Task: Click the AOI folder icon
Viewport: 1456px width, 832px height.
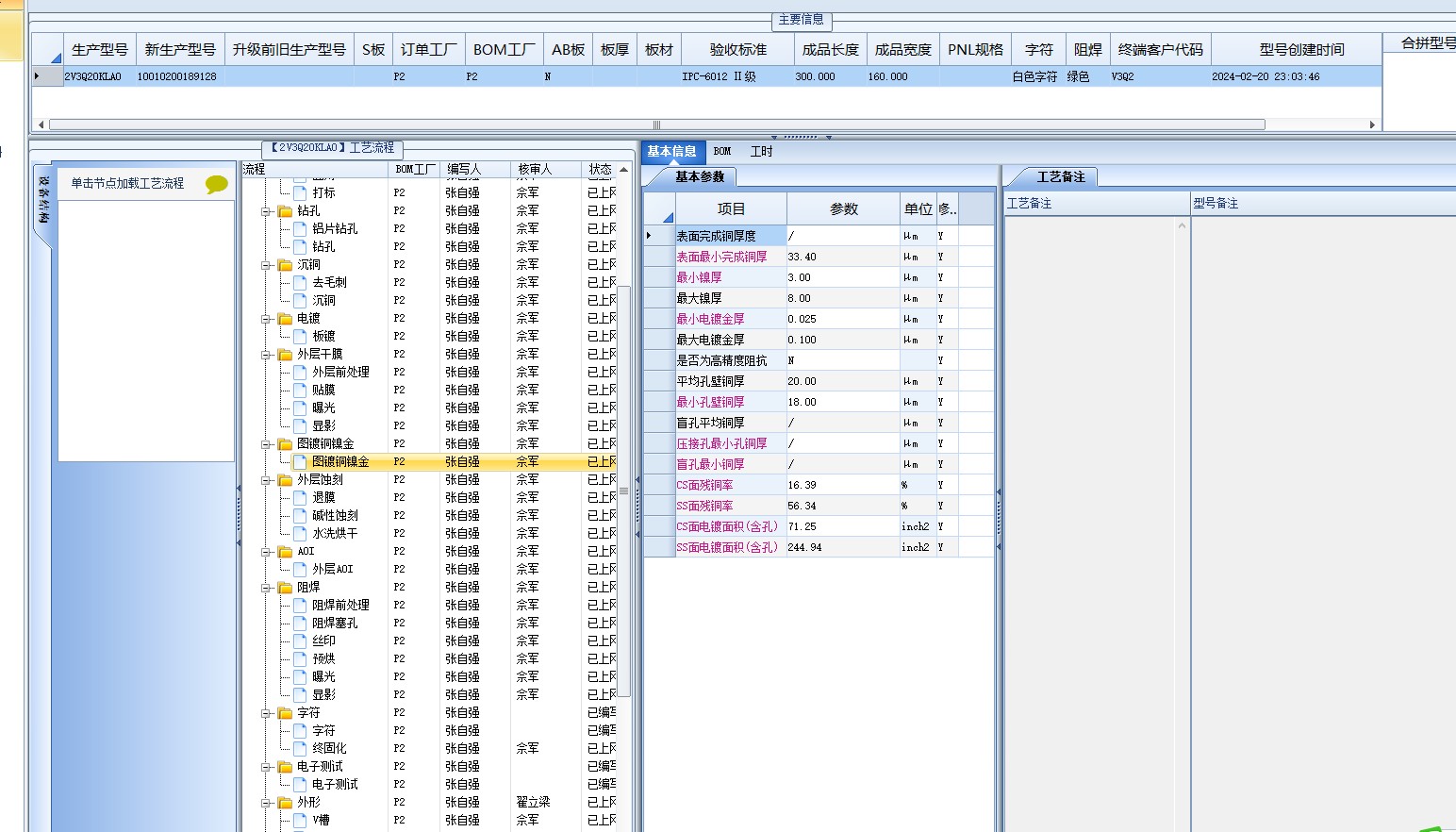Action: pyautogui.click(x=286, y=552)
